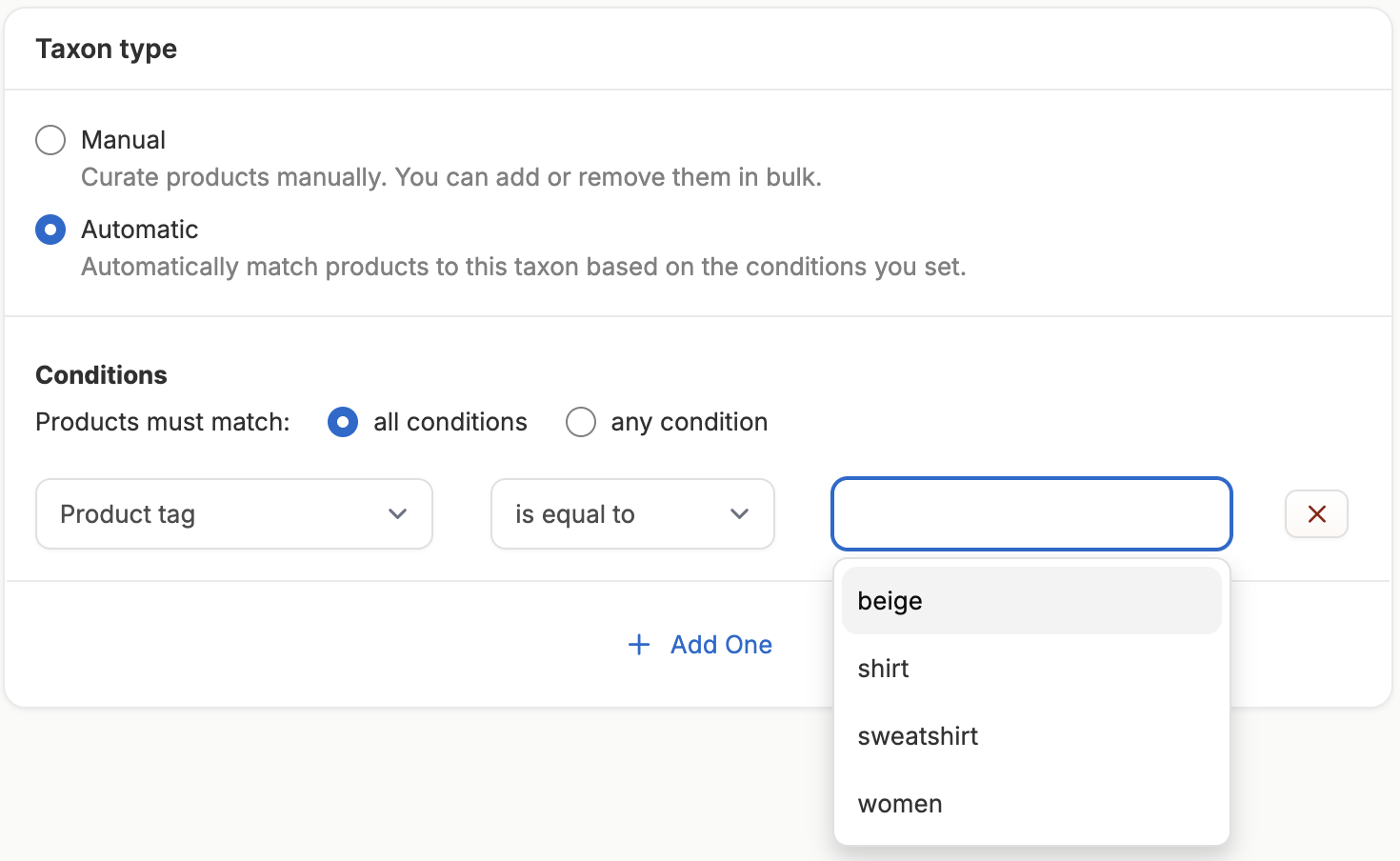
Task: Choose the 'sweatshirt' tag option
Action: tap(1031, 736)
